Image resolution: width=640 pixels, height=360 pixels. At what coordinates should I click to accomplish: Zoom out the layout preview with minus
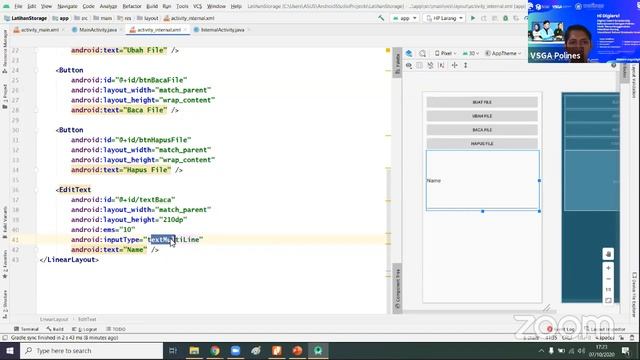tap(608, 279)
